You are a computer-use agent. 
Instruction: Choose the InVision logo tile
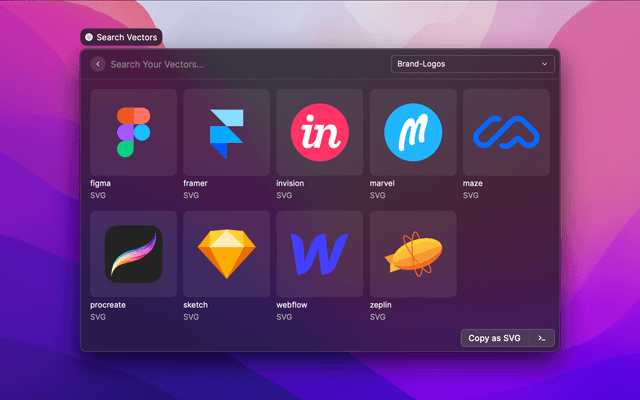click(x=319, y=132)
